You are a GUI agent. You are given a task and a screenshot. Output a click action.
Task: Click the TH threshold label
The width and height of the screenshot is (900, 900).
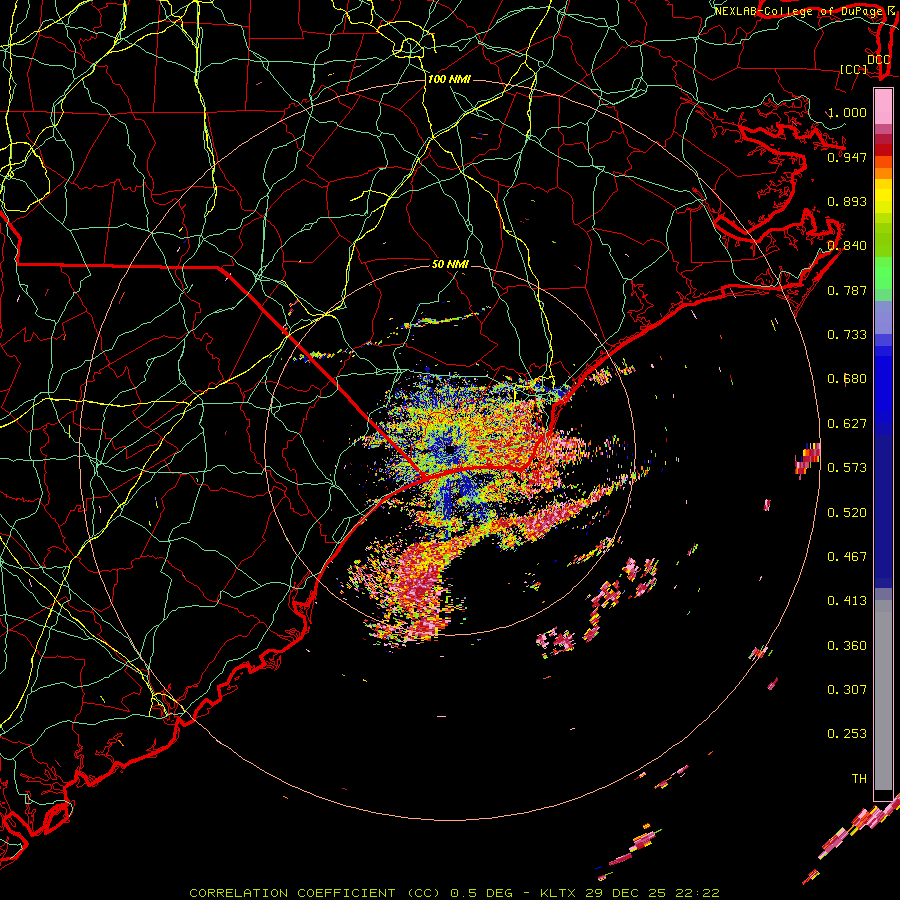[859, 779]
